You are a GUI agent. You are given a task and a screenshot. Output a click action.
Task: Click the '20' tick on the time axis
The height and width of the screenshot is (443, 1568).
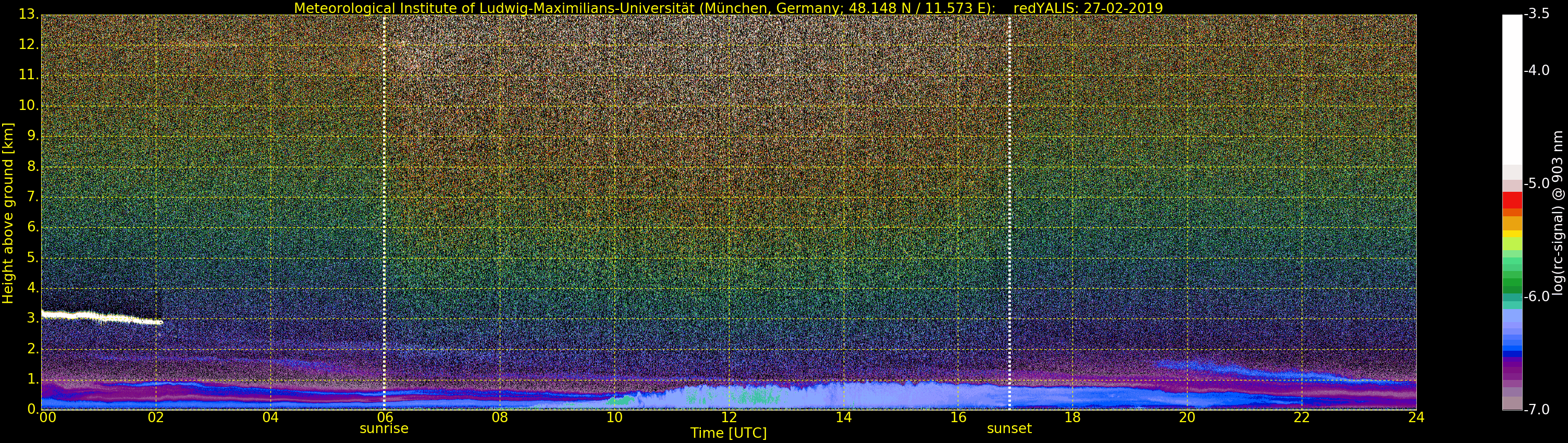[x=1187, y=417]
